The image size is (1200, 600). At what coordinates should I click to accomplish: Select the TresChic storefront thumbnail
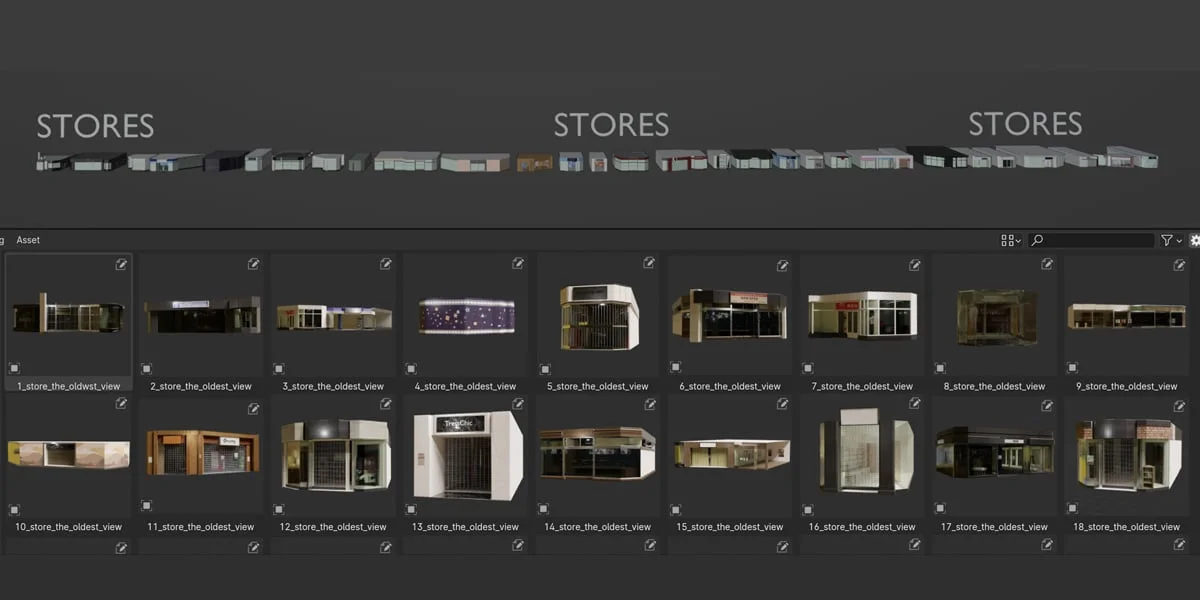coord(465,455)
